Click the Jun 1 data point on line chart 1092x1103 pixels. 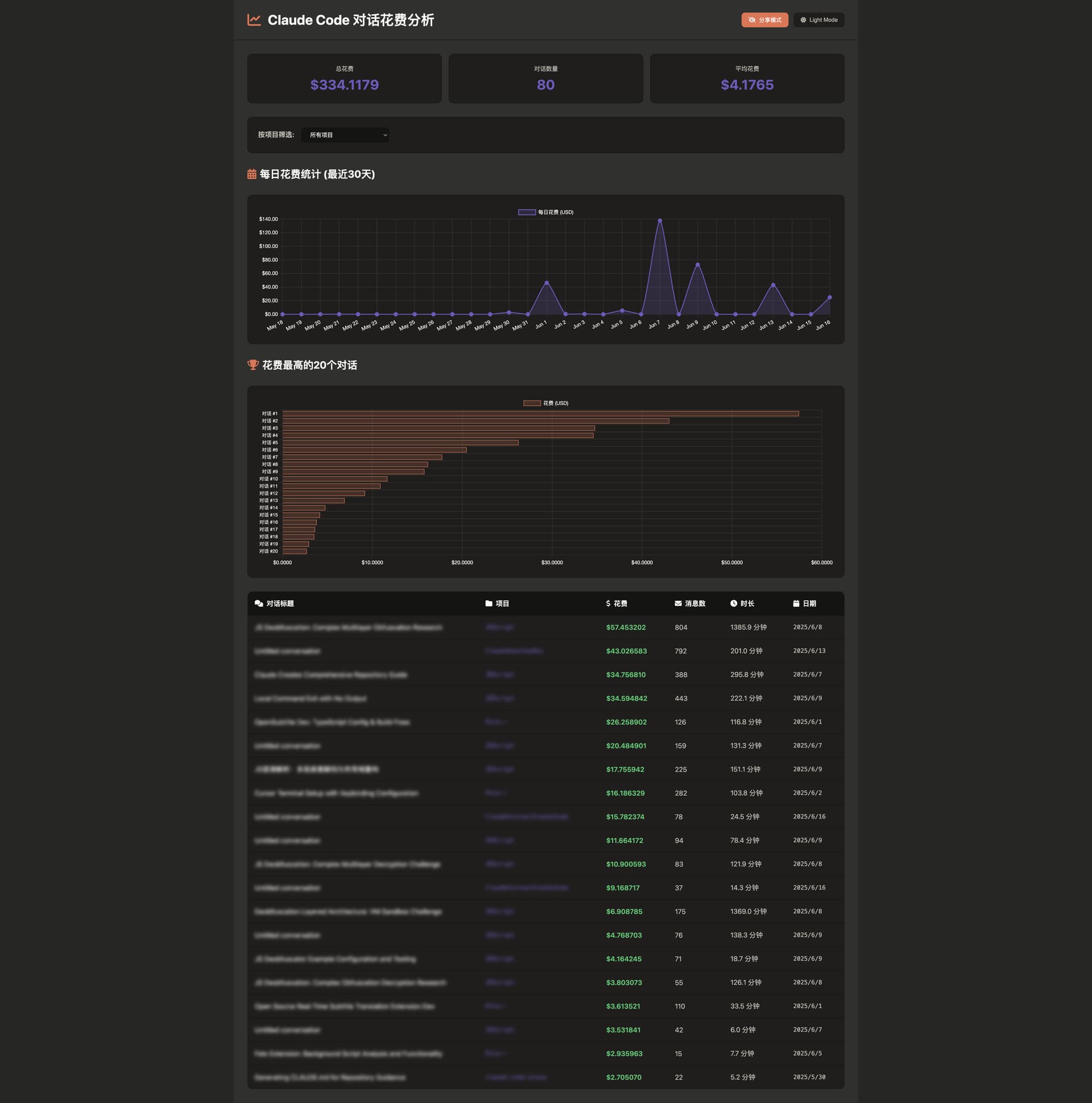(x=547, y=283)
